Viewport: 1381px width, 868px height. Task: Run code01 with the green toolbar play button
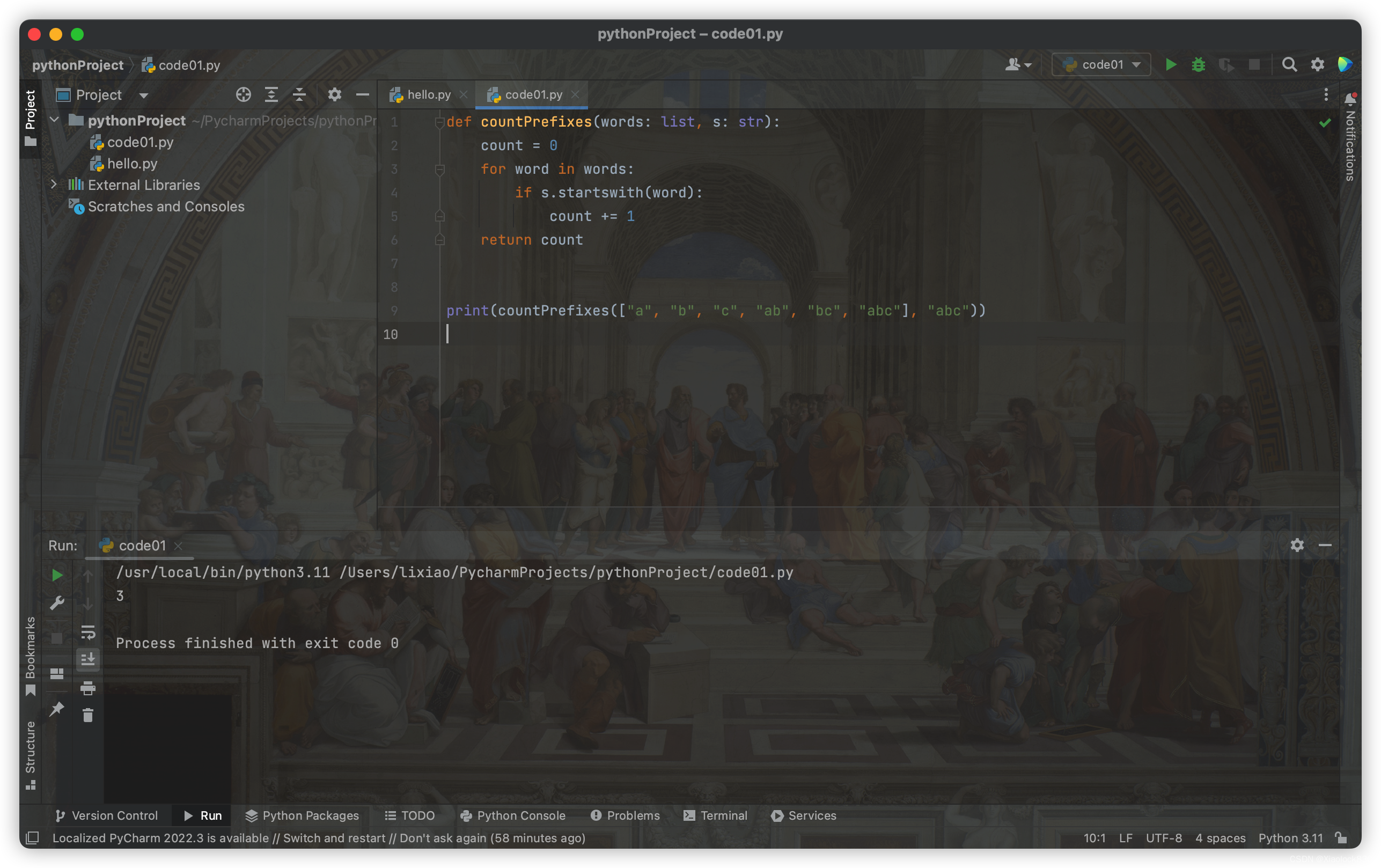pos(1171,64)
